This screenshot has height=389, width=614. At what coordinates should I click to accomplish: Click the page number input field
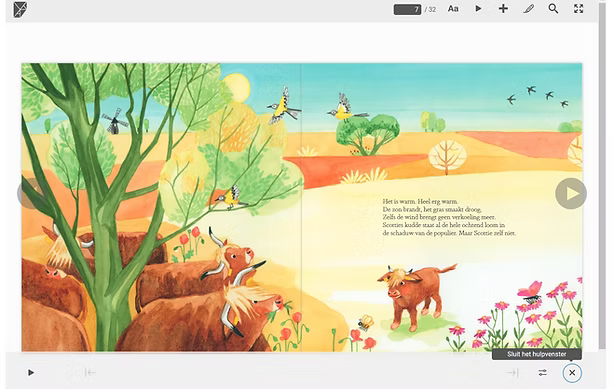pyautogui.click(x=407, y=9)
